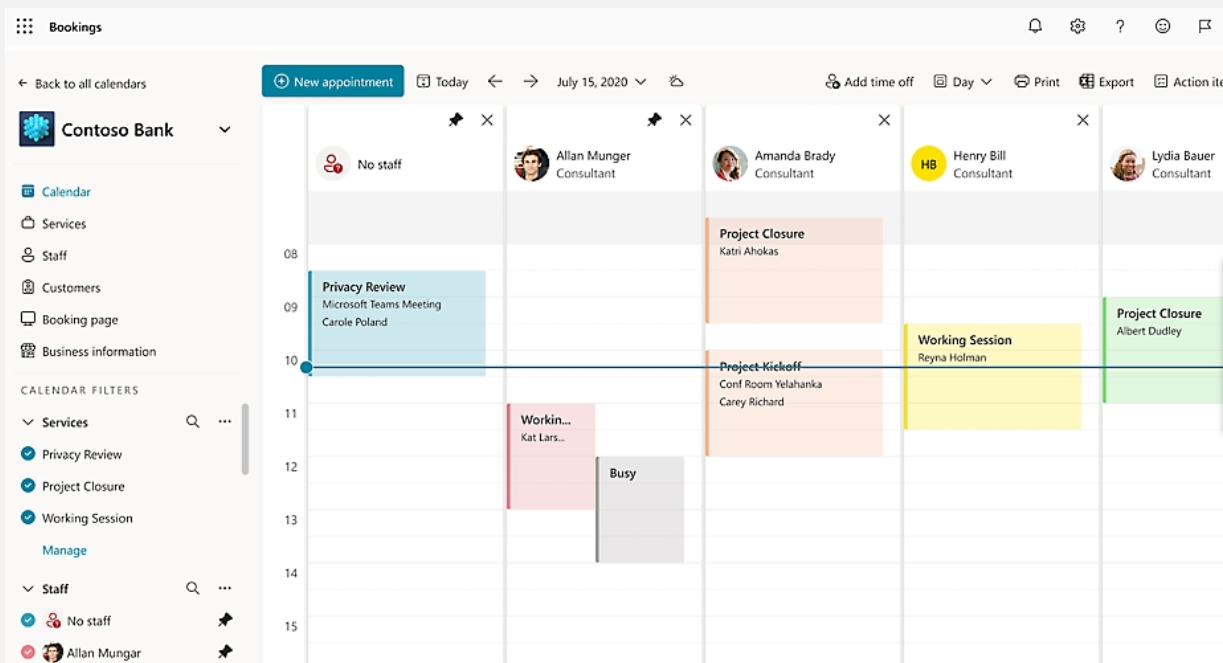This screenshot has width=1223, height=663.
Task: Open Lydia Bauer's Project Closure appointment
Action: (x=1162, y=350)
